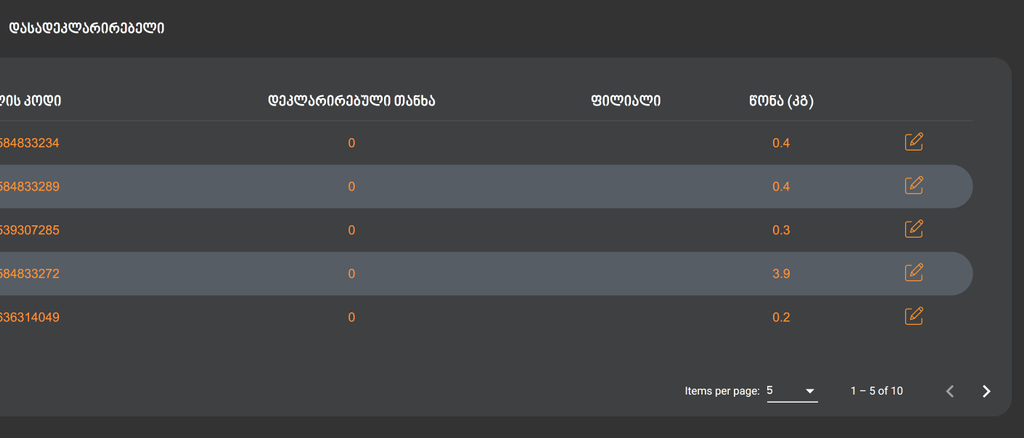The width and height of the screenshot is (1024, 438).
Task: Edit the row ending in 636314049
Action: pyautogui.click(x=913, y=317)
